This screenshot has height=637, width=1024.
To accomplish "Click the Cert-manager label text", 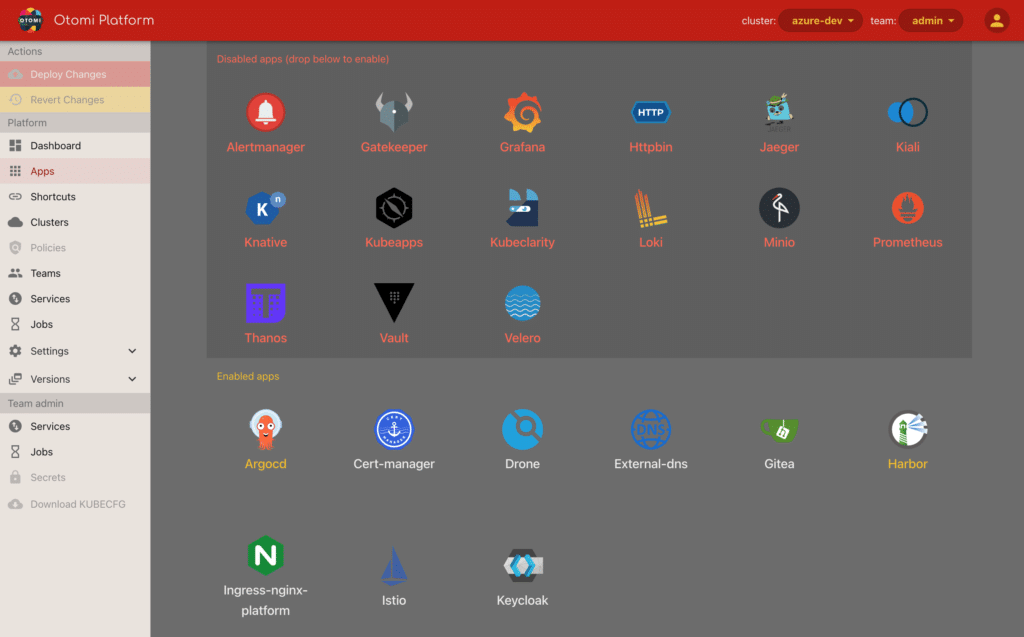I will coord(394,464).
